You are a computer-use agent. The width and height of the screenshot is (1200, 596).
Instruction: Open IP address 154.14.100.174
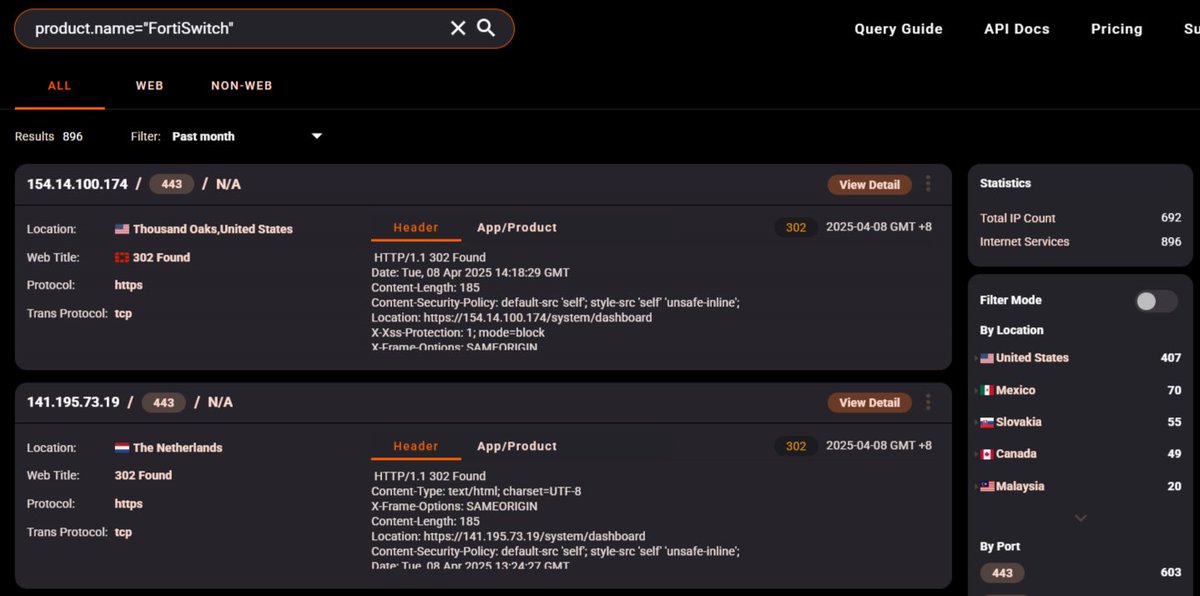pos(77,185)
